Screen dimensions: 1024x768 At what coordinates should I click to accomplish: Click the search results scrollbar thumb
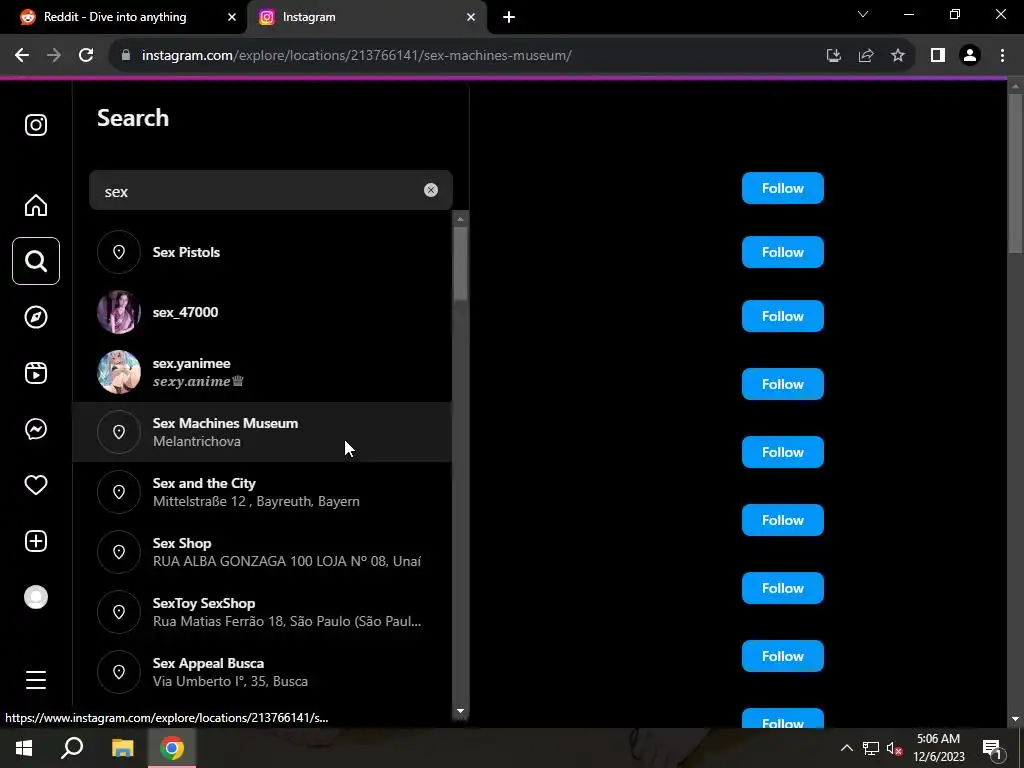[x=460, y=264]
